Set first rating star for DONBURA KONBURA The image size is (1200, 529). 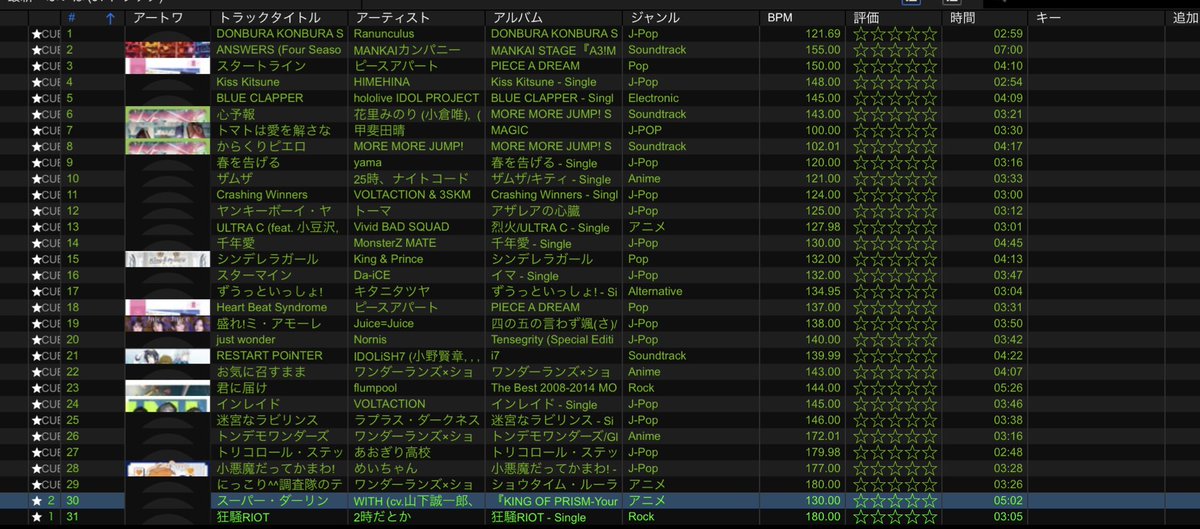(x=860, y=34)
